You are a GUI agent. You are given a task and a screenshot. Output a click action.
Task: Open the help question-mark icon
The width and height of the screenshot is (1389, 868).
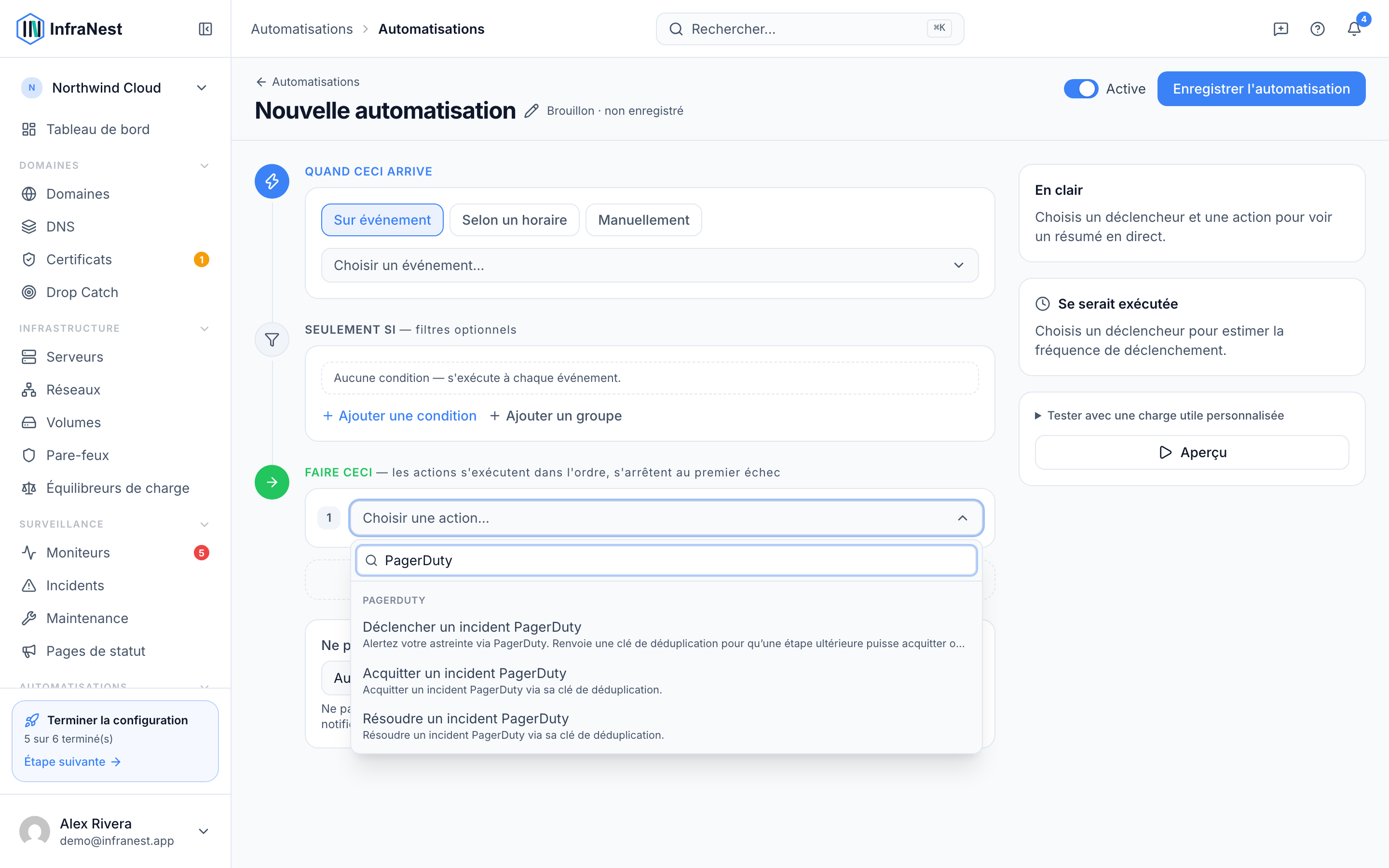point(1317,29)
